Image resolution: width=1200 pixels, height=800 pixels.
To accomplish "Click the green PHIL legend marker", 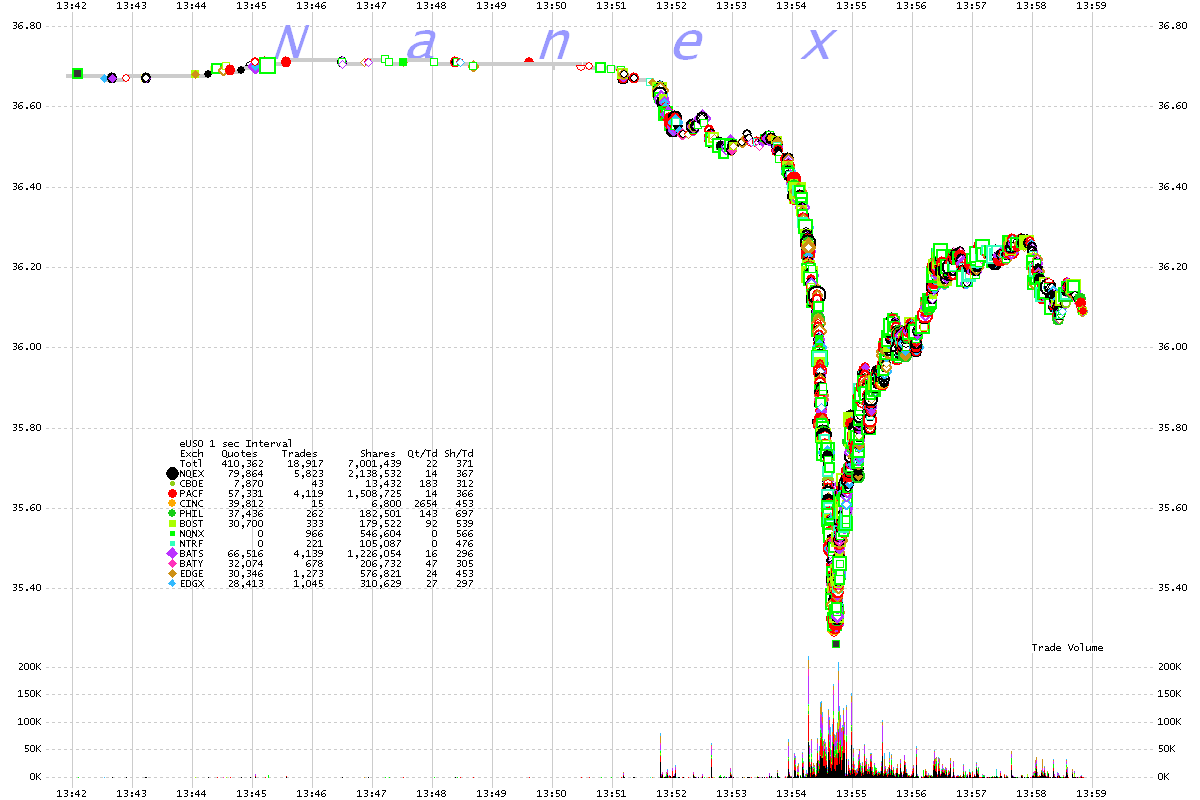I will pyautogui.click(x=172, y=514).
